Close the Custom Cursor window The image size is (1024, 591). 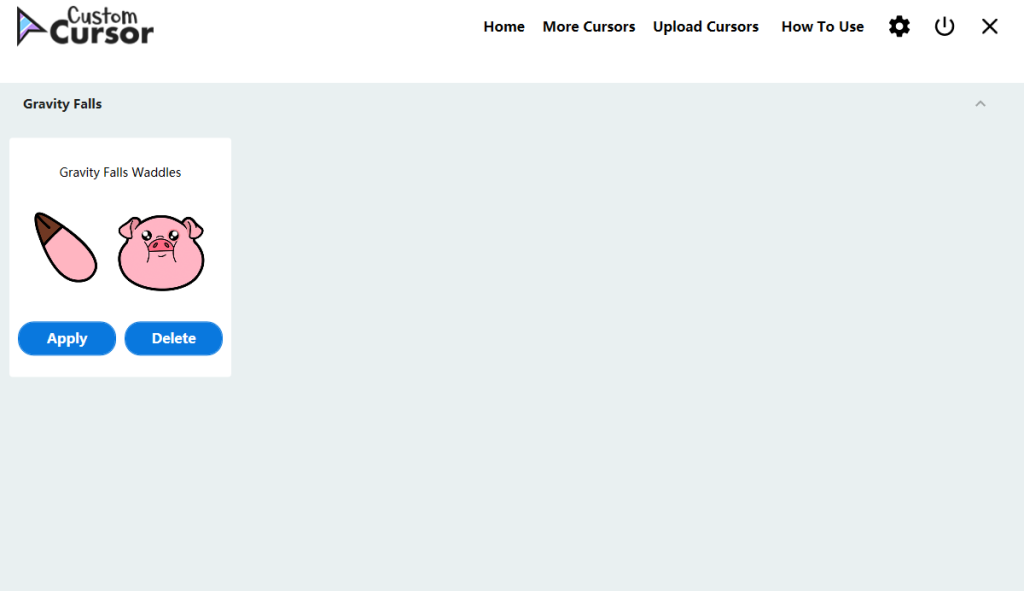coord(990,26)
